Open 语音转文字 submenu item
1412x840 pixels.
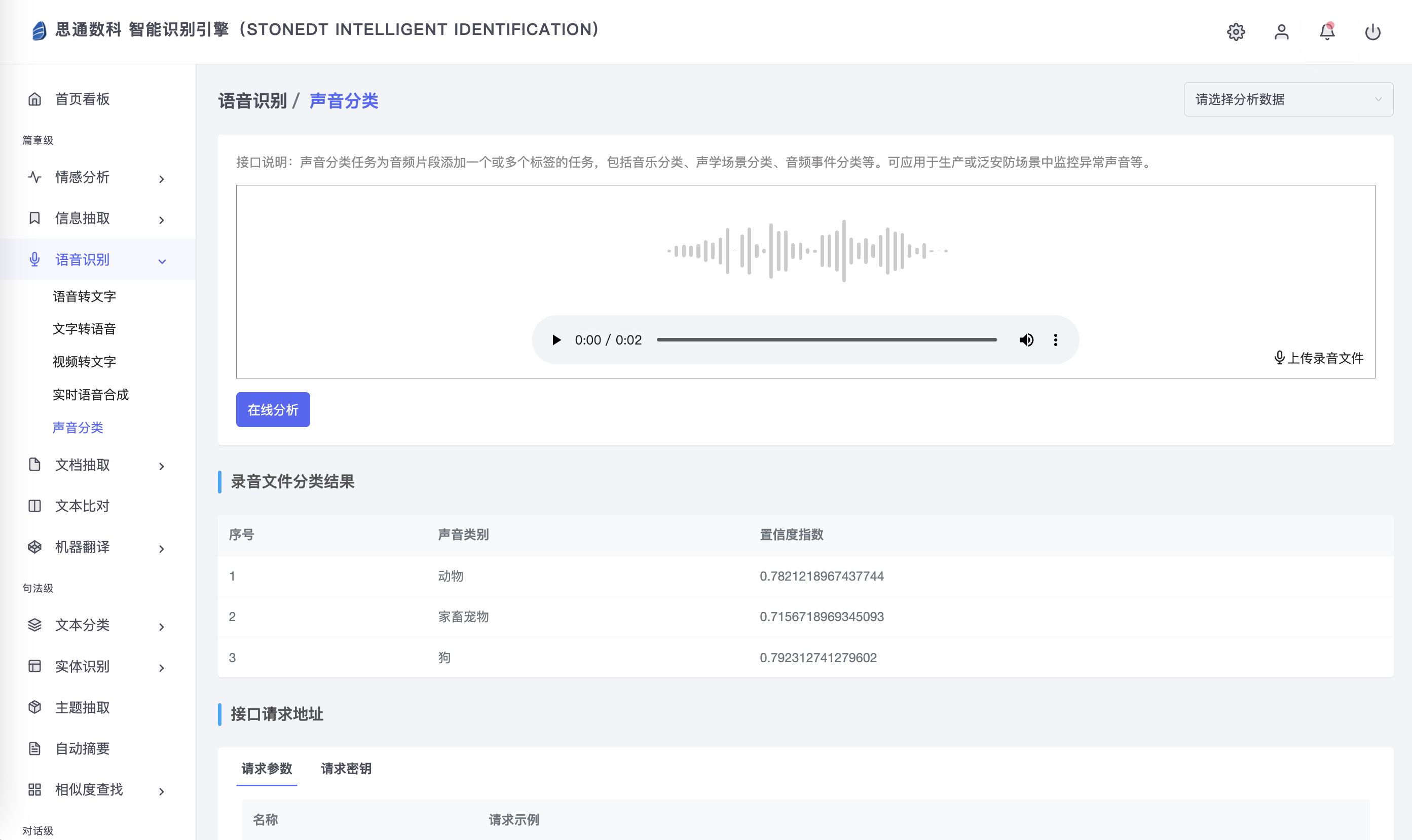[84, 296]
